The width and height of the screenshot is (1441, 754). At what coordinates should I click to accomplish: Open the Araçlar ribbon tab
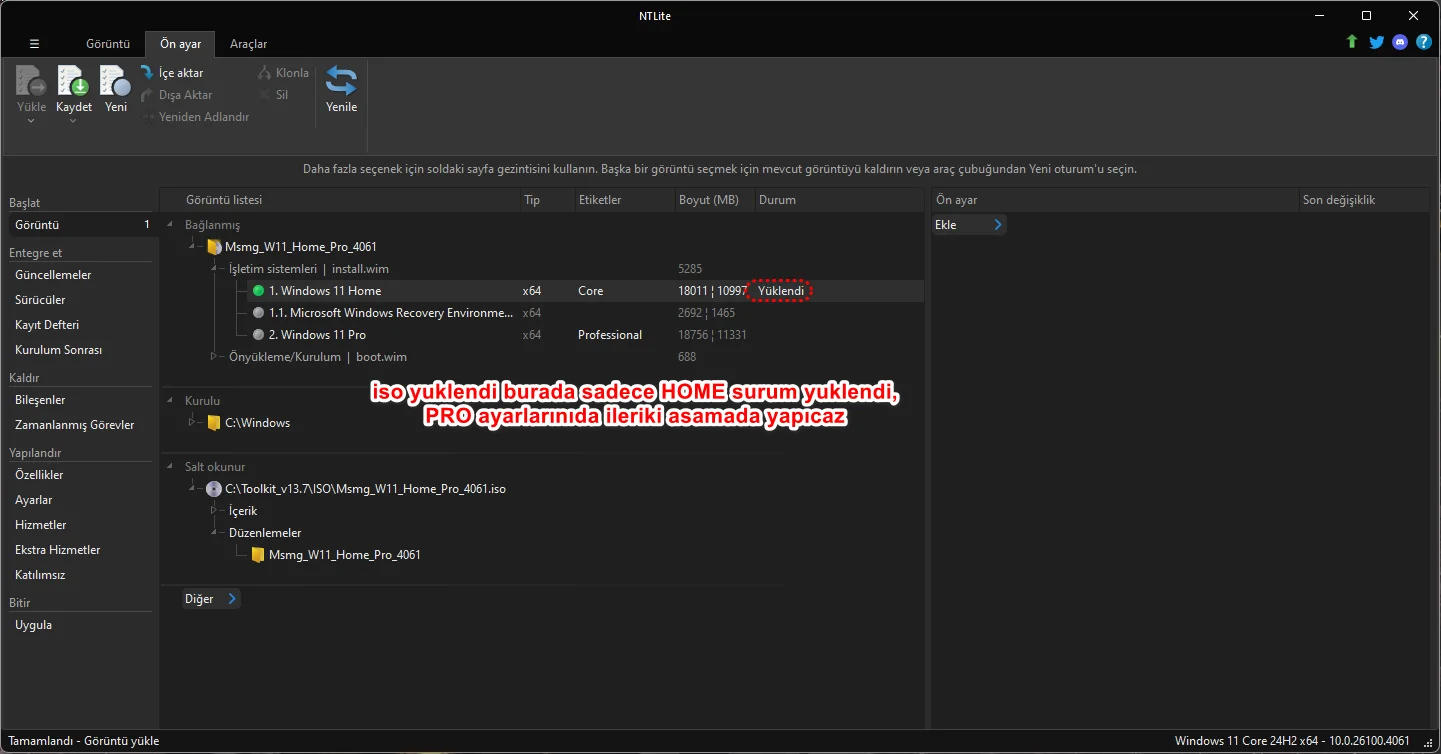(x=249, y=44)
